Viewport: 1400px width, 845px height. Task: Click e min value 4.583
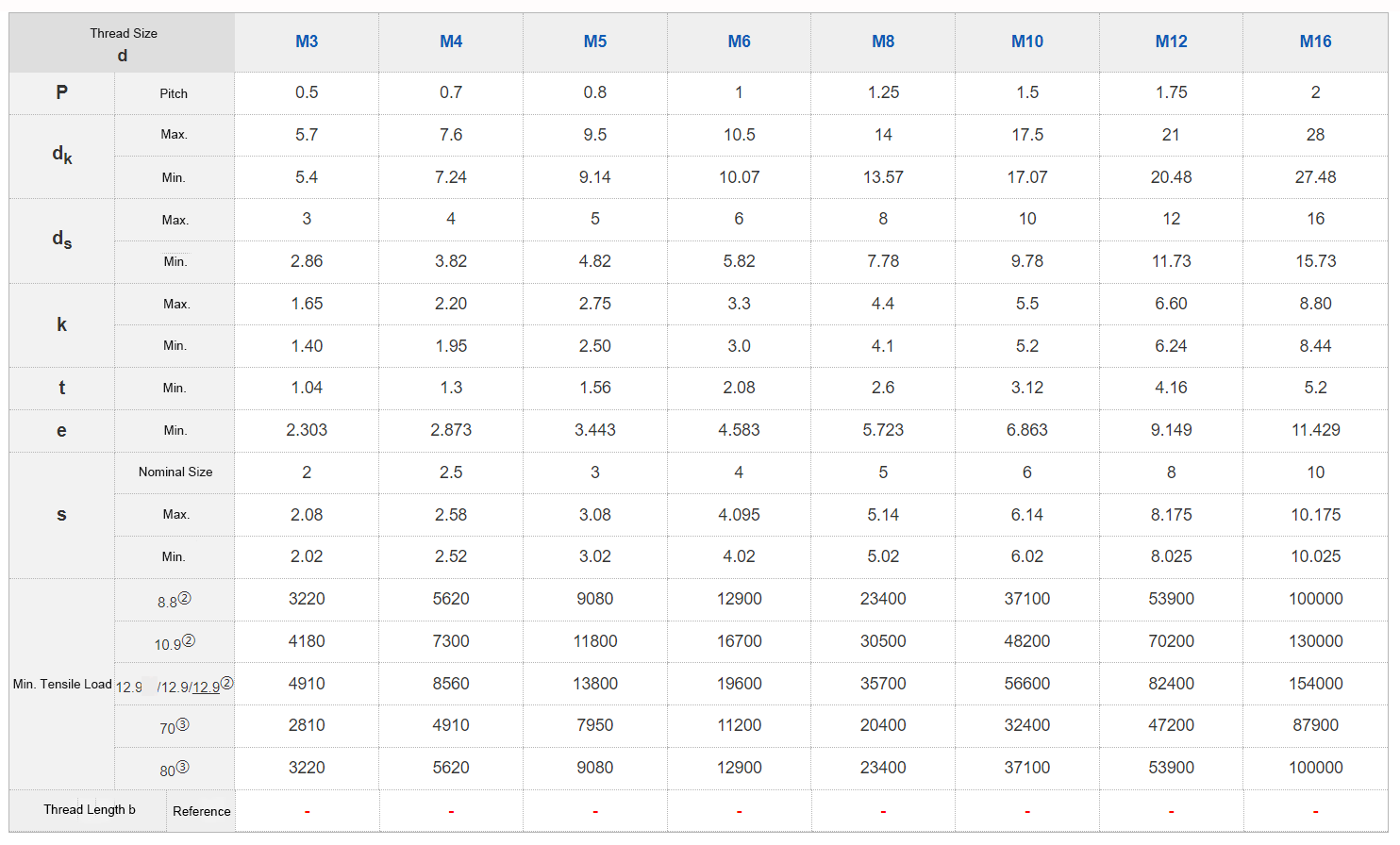(x=739, y=430)
